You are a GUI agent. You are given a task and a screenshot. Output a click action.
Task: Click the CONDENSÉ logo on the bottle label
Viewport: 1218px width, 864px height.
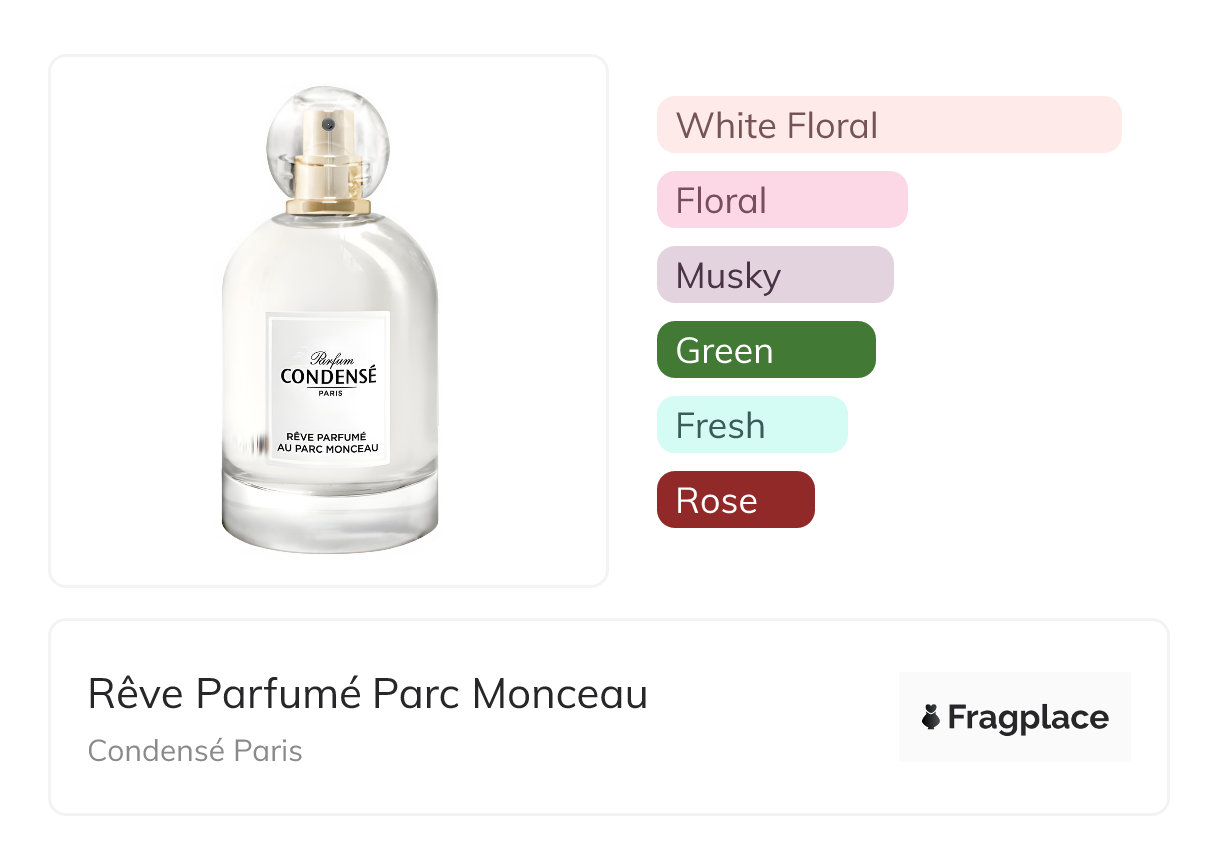coord(328,376)
